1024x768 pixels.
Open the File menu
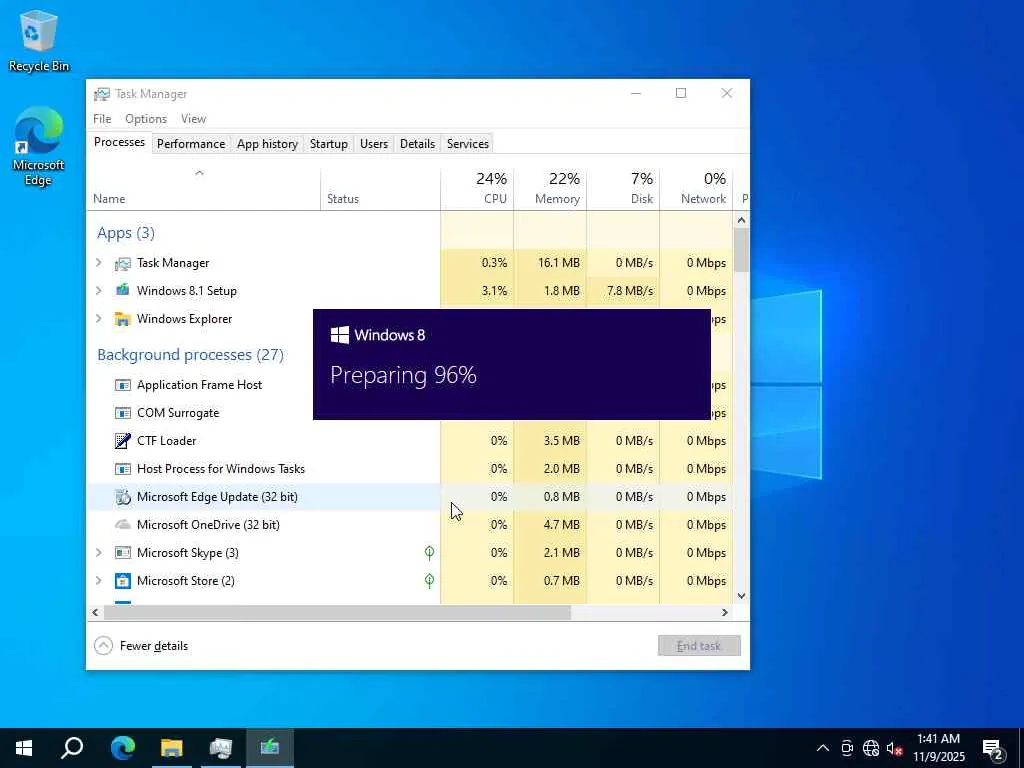(x=102, y=119)
